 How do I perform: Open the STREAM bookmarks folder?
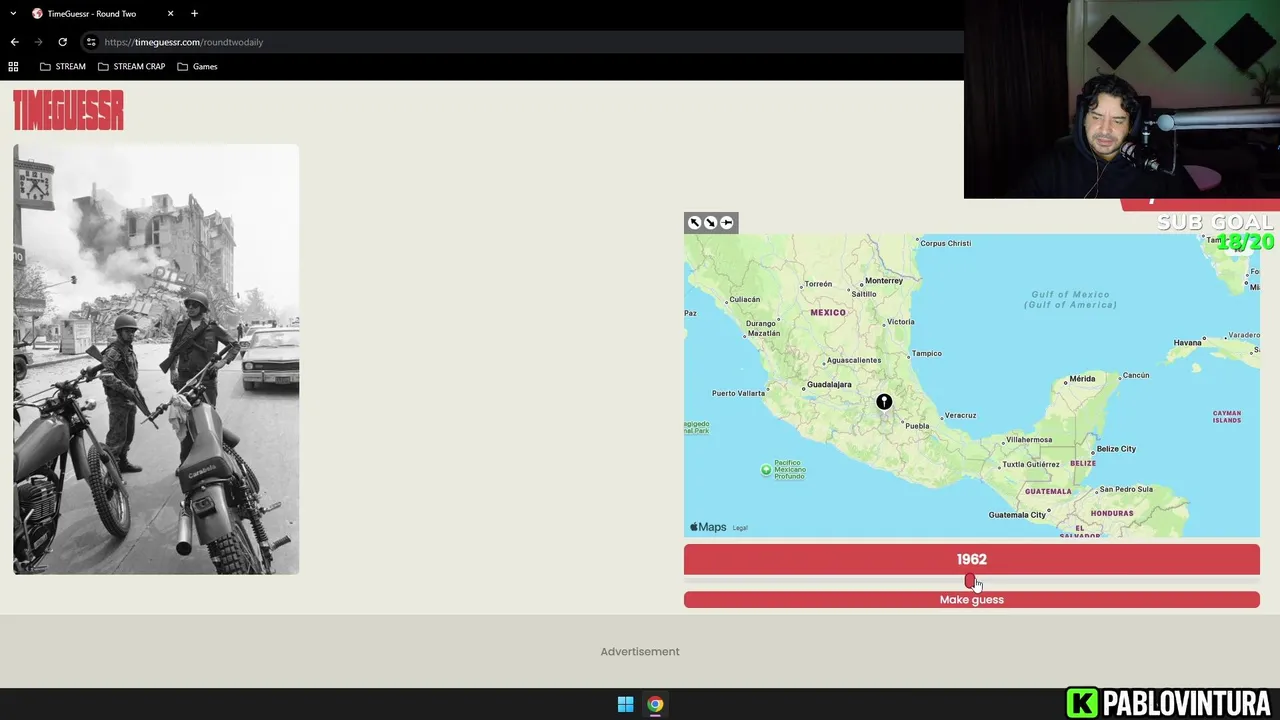click(62, 66)
